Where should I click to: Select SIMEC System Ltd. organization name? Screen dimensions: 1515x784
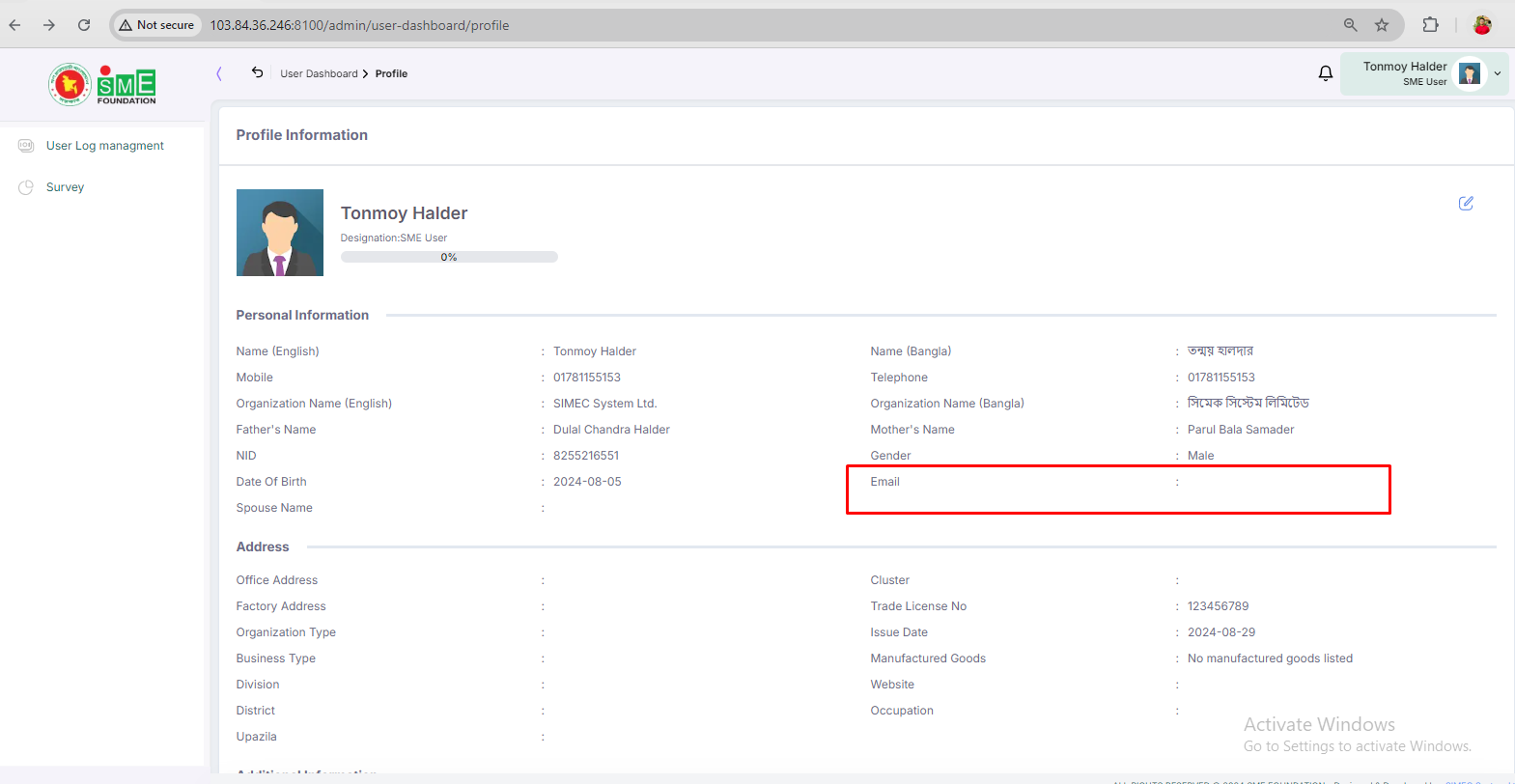coord(604,404)
